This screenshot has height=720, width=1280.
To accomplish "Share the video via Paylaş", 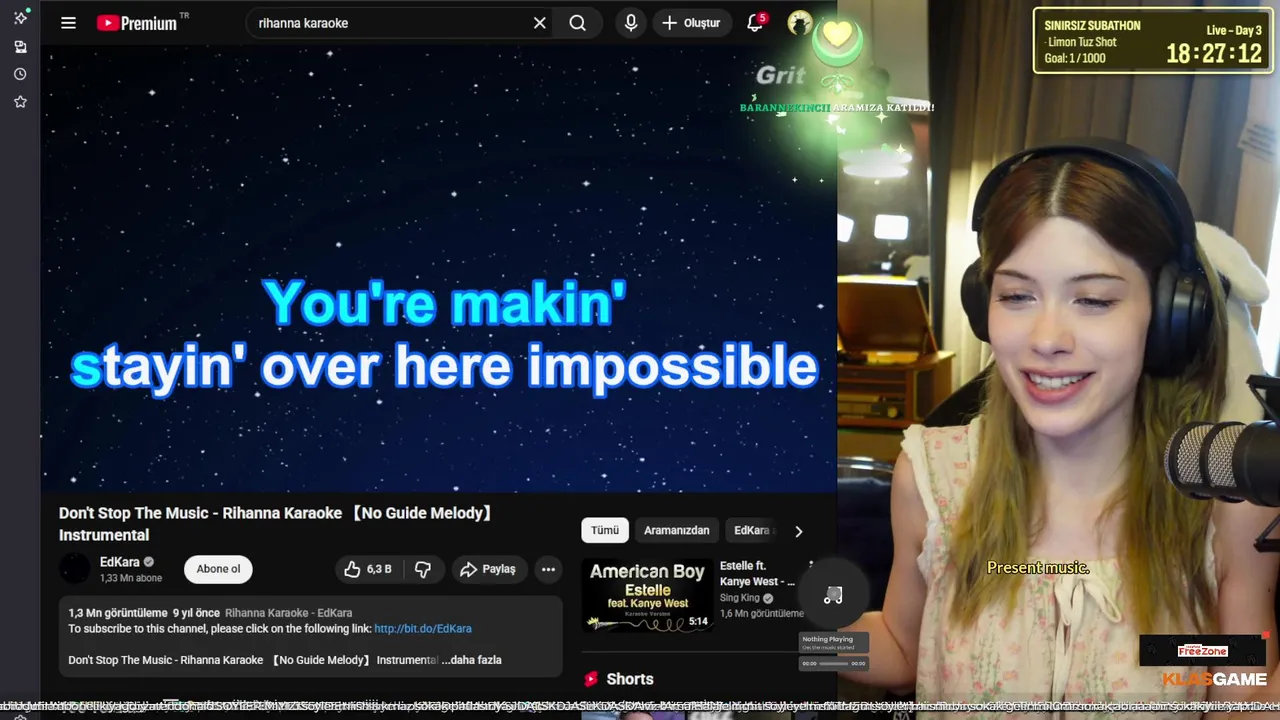I will pyautogui.click(x=488, y=569).
